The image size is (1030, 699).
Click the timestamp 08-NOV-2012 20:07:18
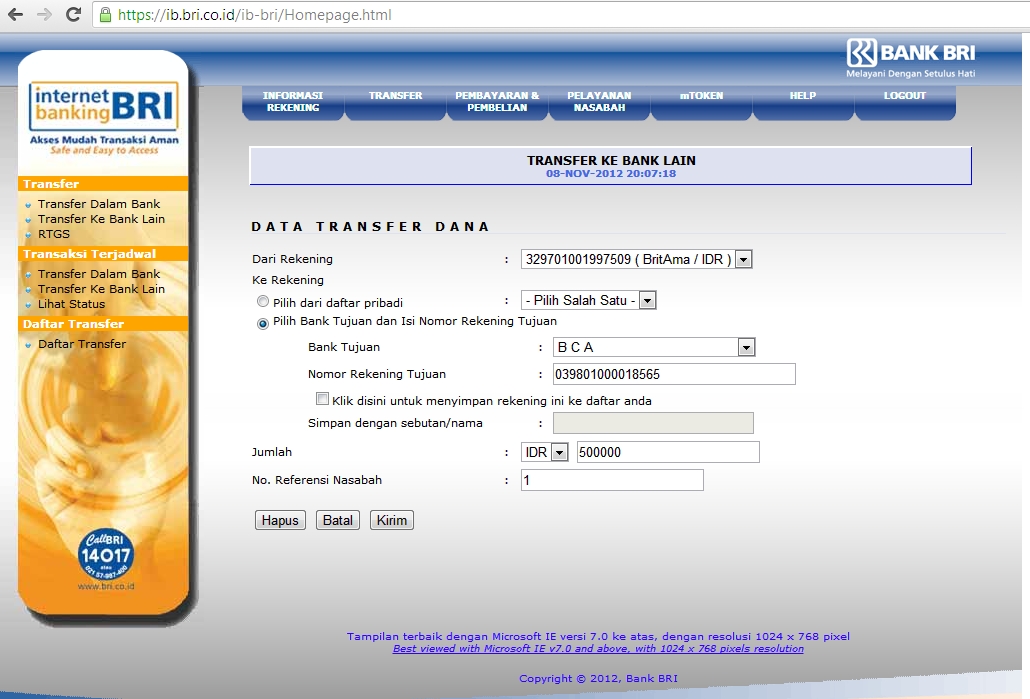pyautogui.click(x=611, y=174)
